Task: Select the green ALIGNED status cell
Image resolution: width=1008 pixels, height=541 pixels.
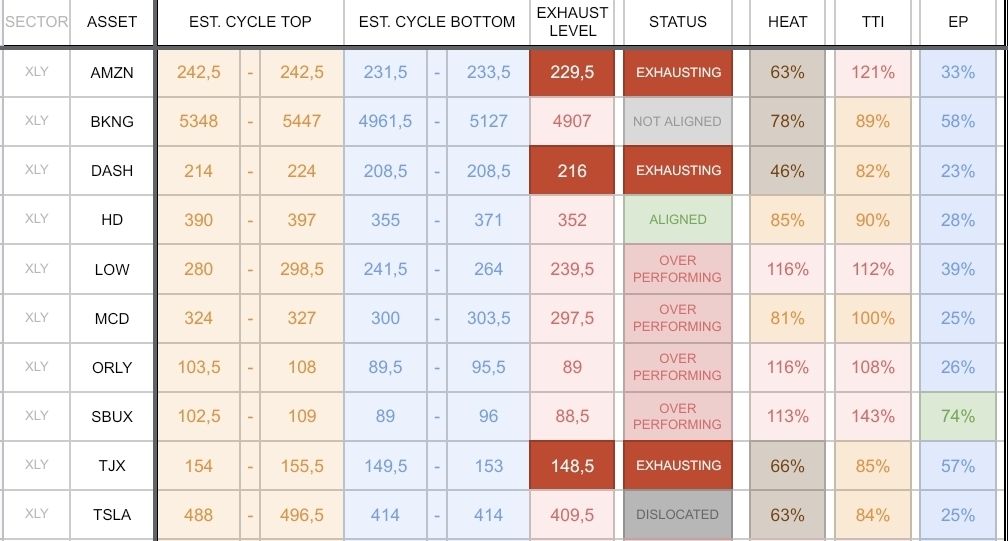Action: pos(677,220)
